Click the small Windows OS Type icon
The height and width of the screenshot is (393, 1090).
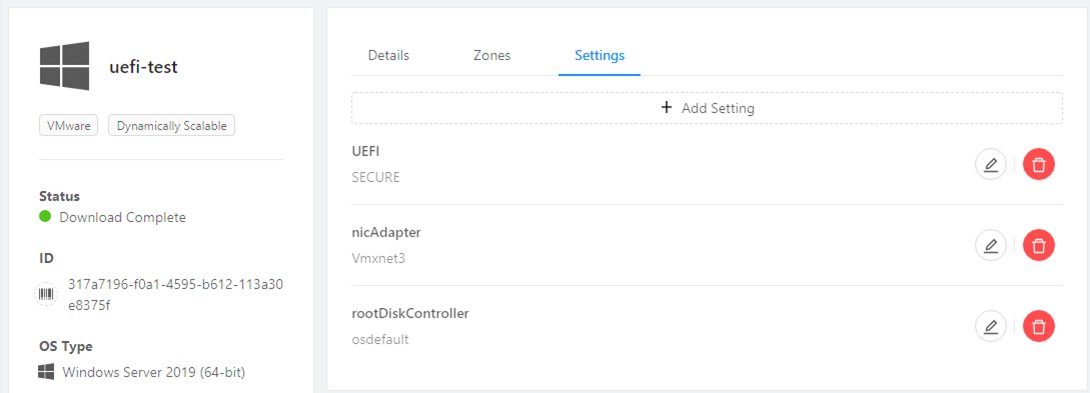(47, 372)
